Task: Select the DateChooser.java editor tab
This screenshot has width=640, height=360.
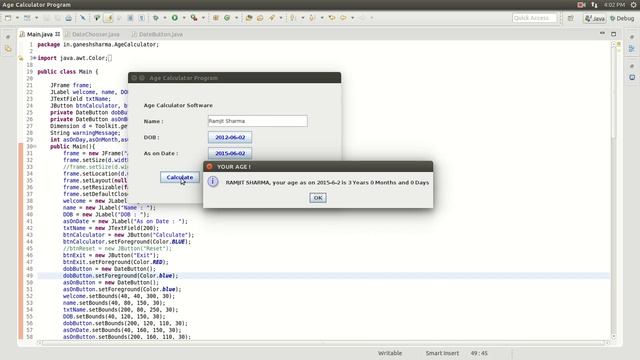Action: 92,34
